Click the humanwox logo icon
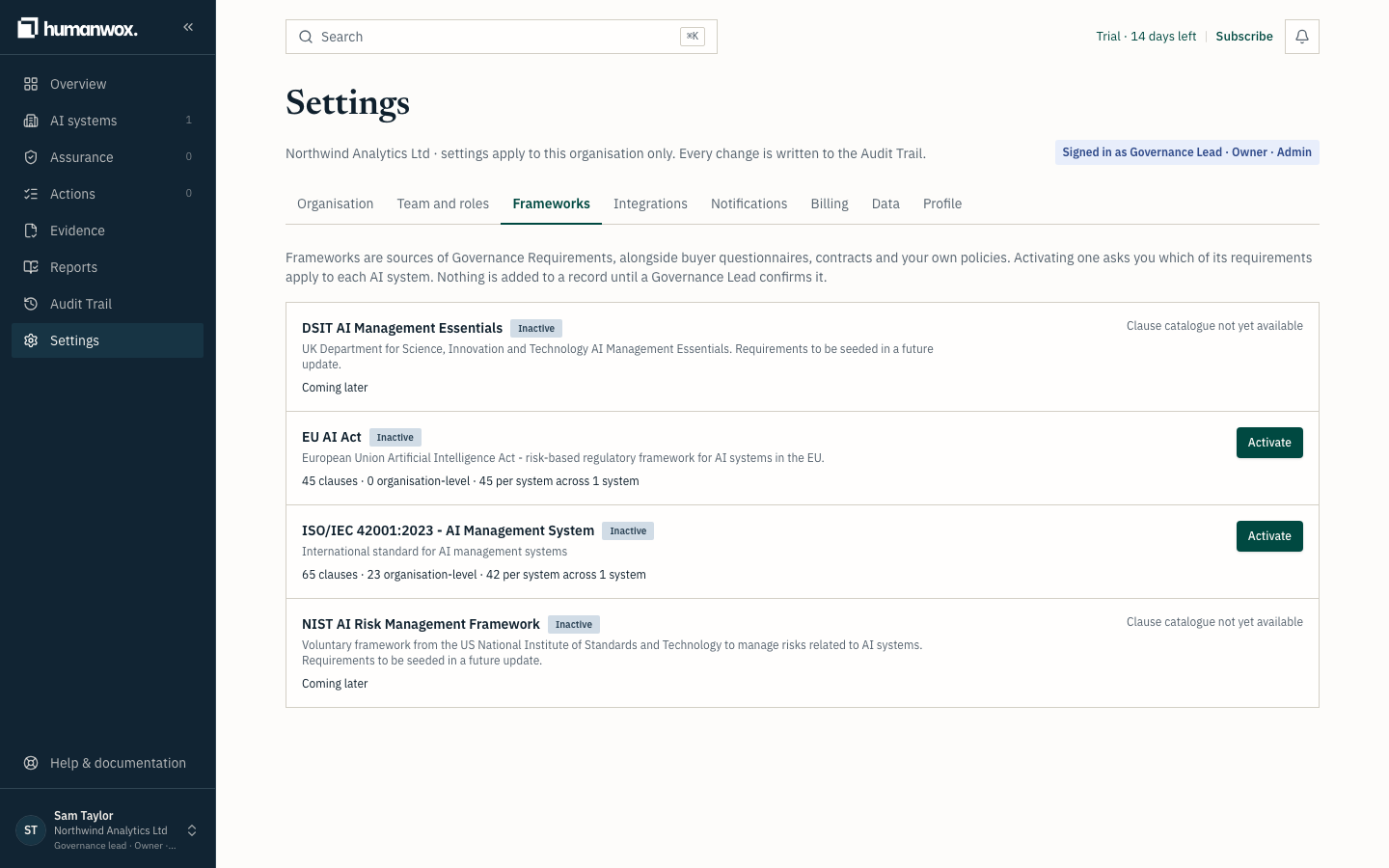 pos(28,28)
